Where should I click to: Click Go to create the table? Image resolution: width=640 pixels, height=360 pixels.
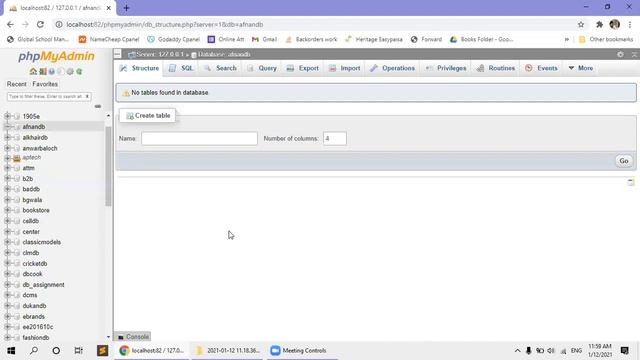(x=624, y=161)
